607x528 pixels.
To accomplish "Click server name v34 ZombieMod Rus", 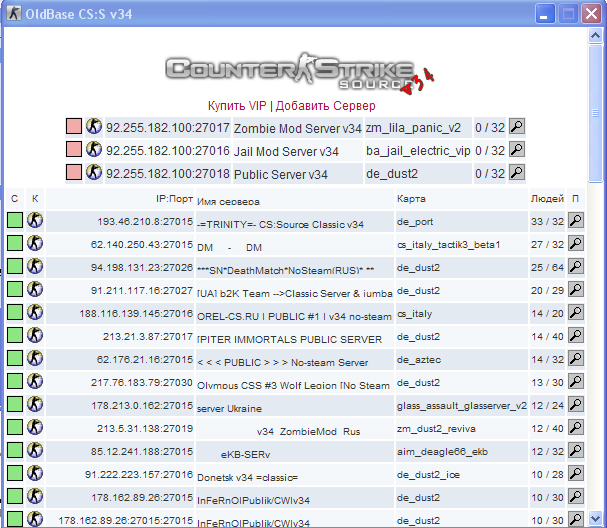I will point(309,432).
